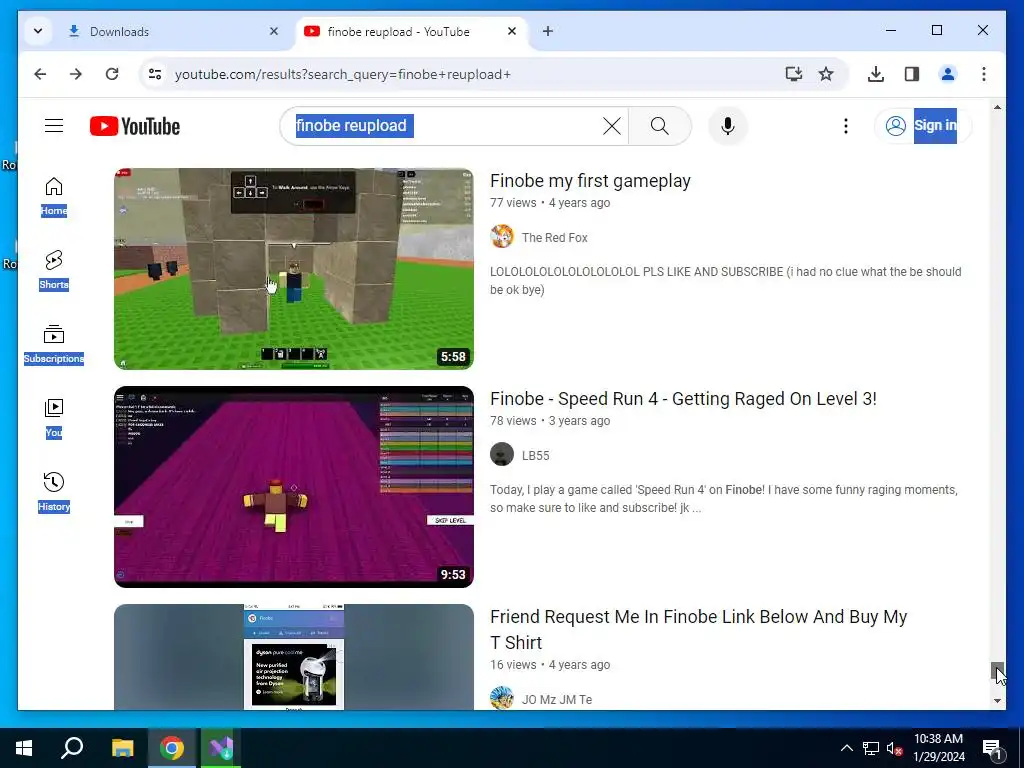Click the install app icon in address bar

(793, 74)
